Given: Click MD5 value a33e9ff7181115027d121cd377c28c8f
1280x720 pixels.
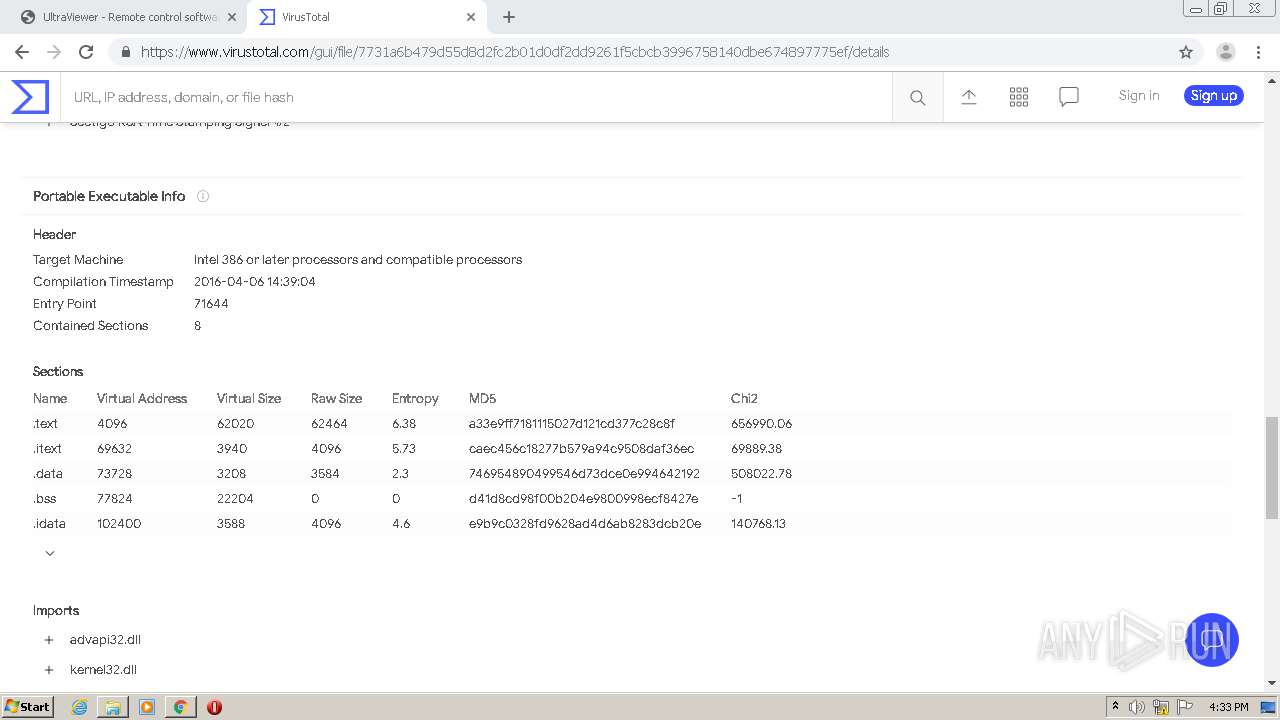Looking at the screenshot, I should tap(572, 424).
